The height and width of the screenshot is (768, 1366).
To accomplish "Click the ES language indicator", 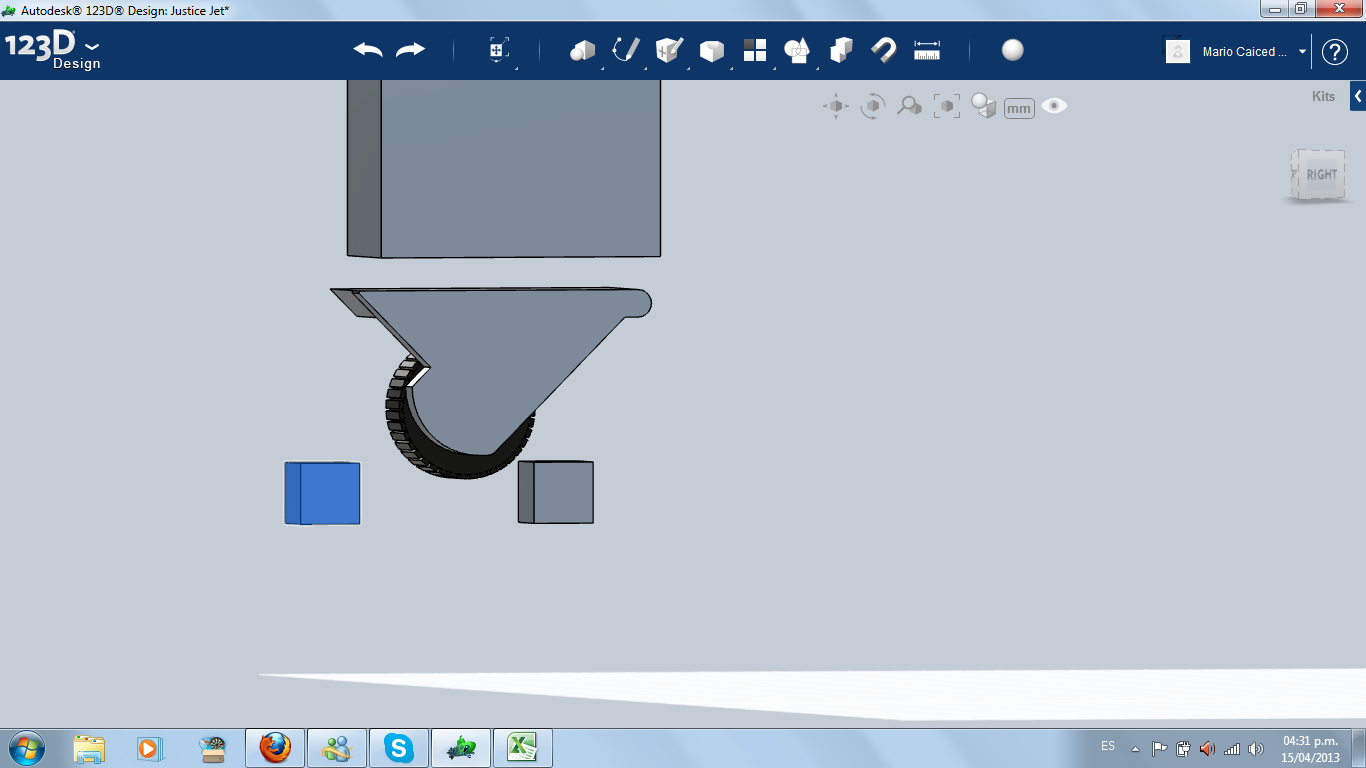I will [x=1108, y=746].
